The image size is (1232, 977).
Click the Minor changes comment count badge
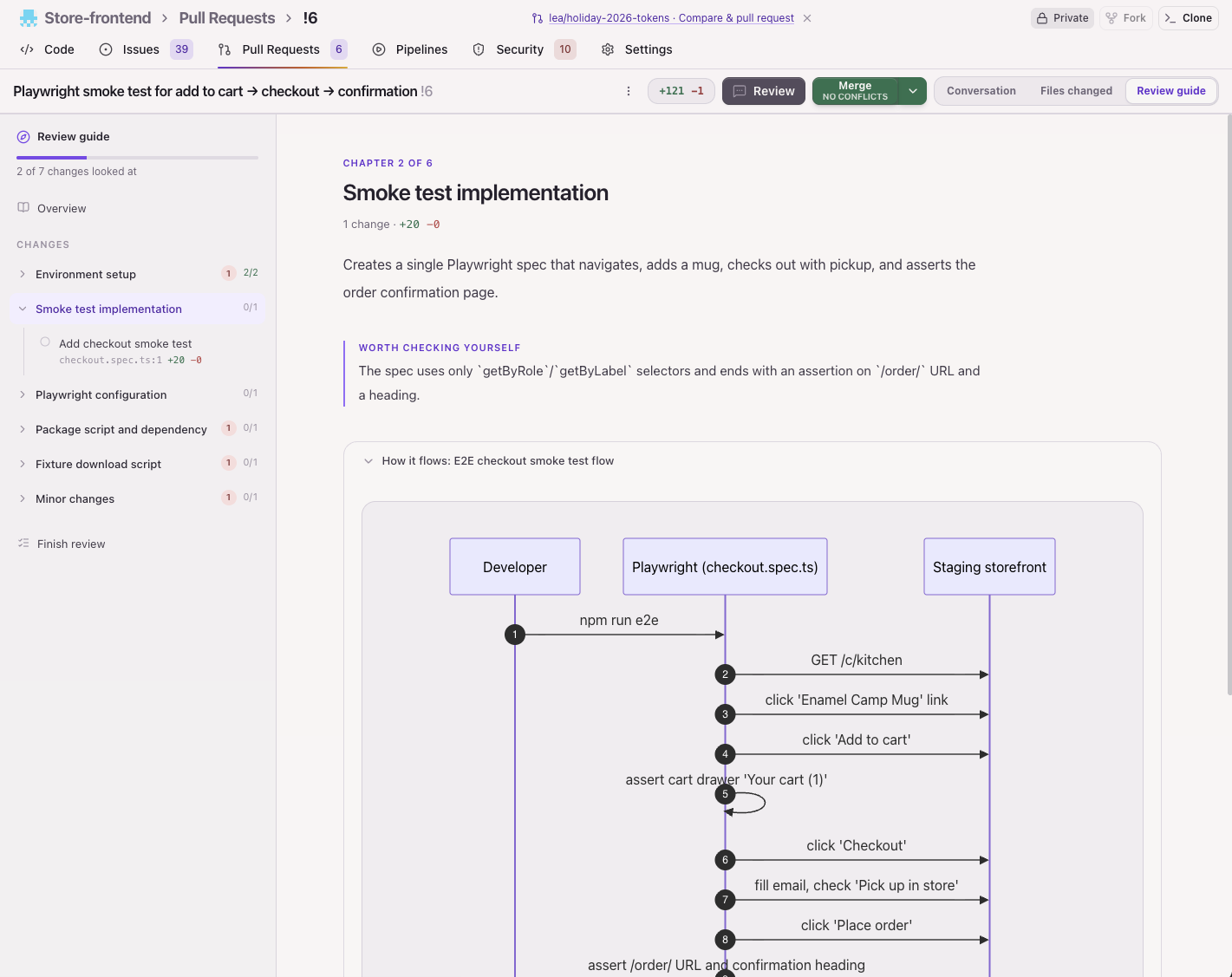(229, 498)
